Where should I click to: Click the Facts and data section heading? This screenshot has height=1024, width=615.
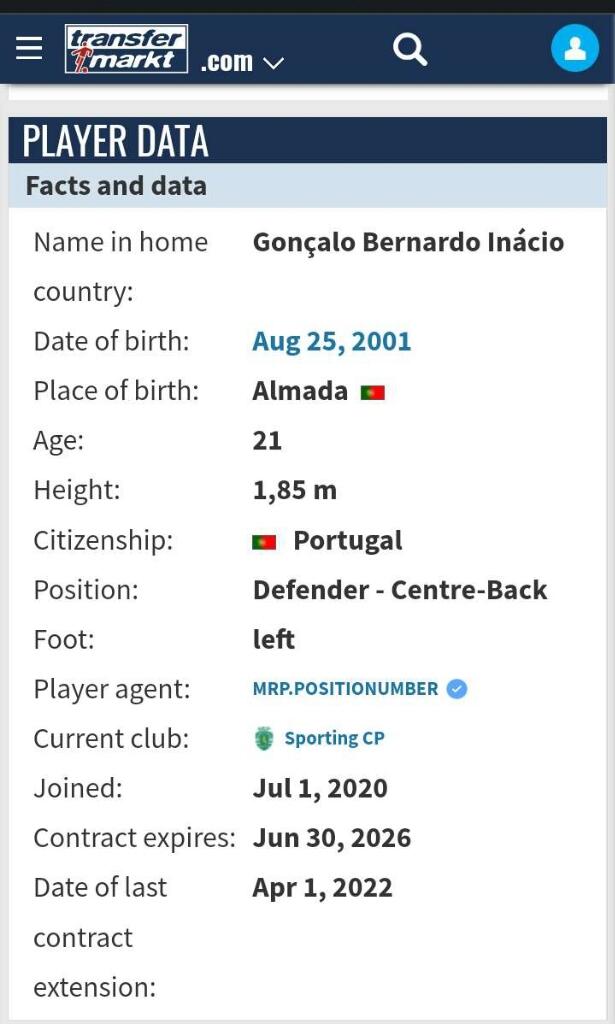(x=116, y=186)
